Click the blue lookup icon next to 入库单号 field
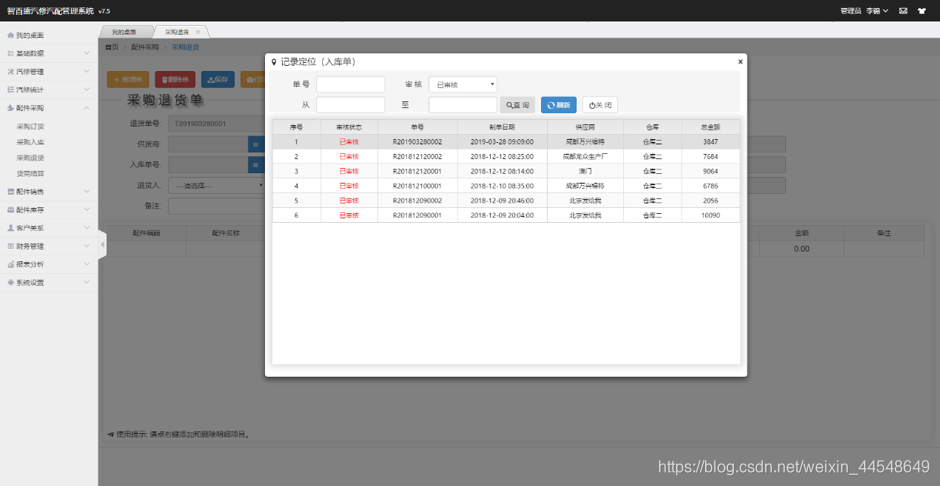 [x=256, y=165]
